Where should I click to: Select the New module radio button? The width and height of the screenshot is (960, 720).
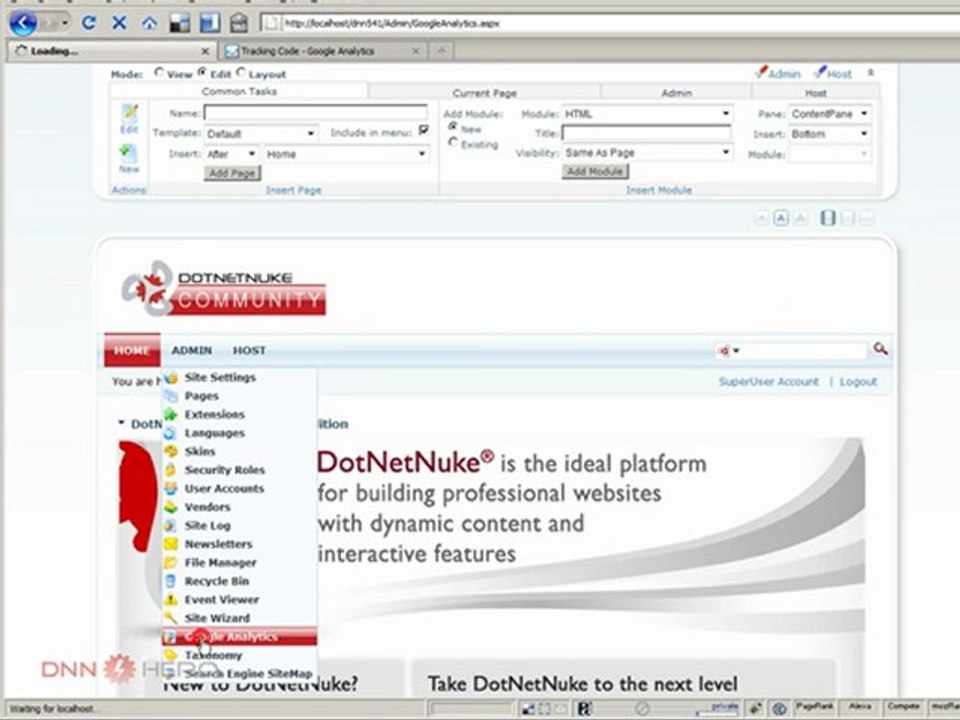(453, 126)
